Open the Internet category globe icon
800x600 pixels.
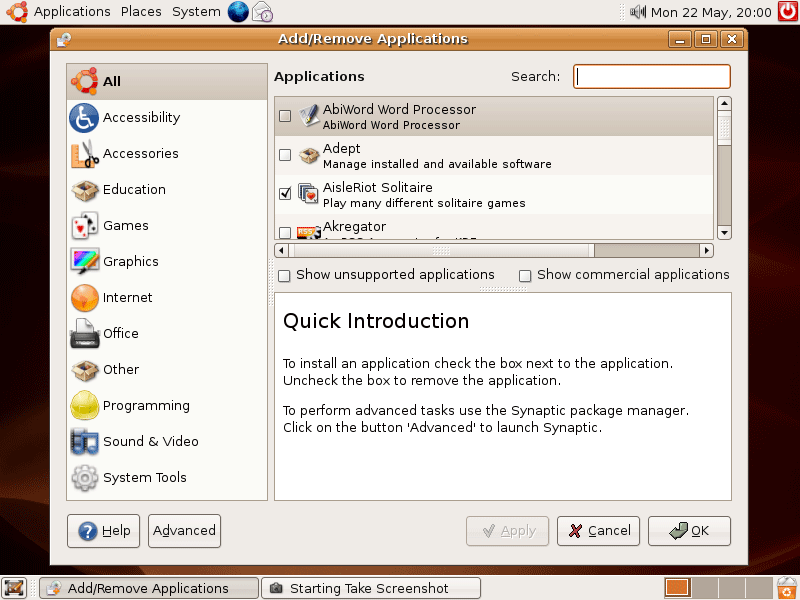84,298
